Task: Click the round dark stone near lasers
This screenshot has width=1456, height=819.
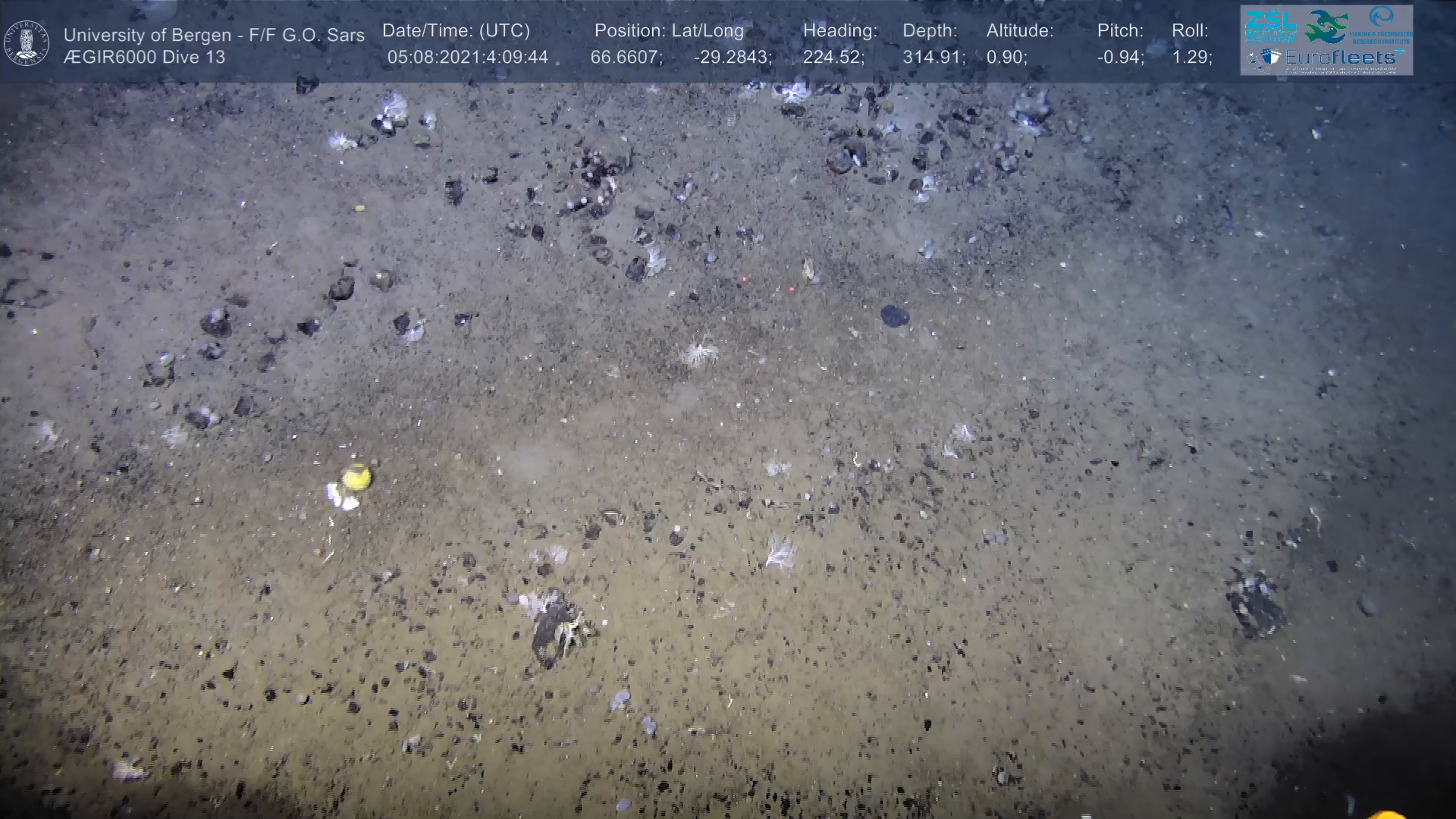Action: coord(895,315)
